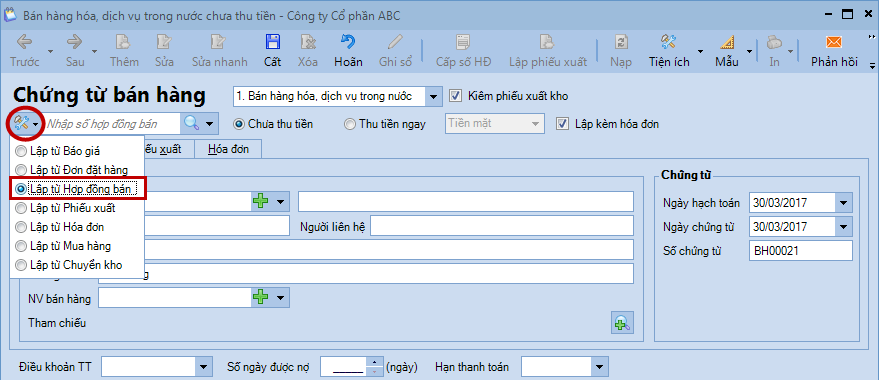Choose Lập từ Phiếu xuất option
The height and width of the screenshot is (380, 879).
66,208
